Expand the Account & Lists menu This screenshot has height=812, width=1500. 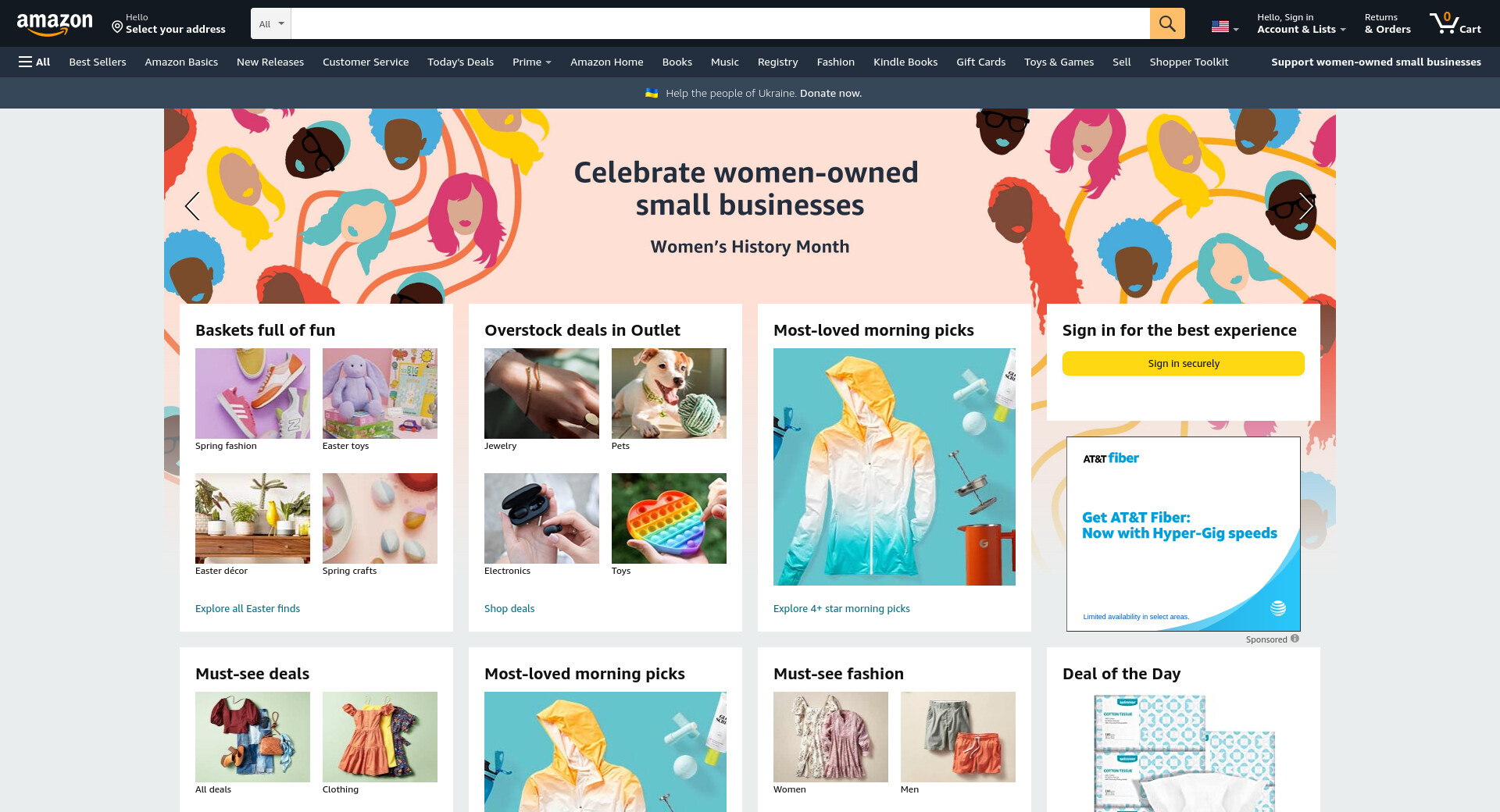coord(1302,23)
